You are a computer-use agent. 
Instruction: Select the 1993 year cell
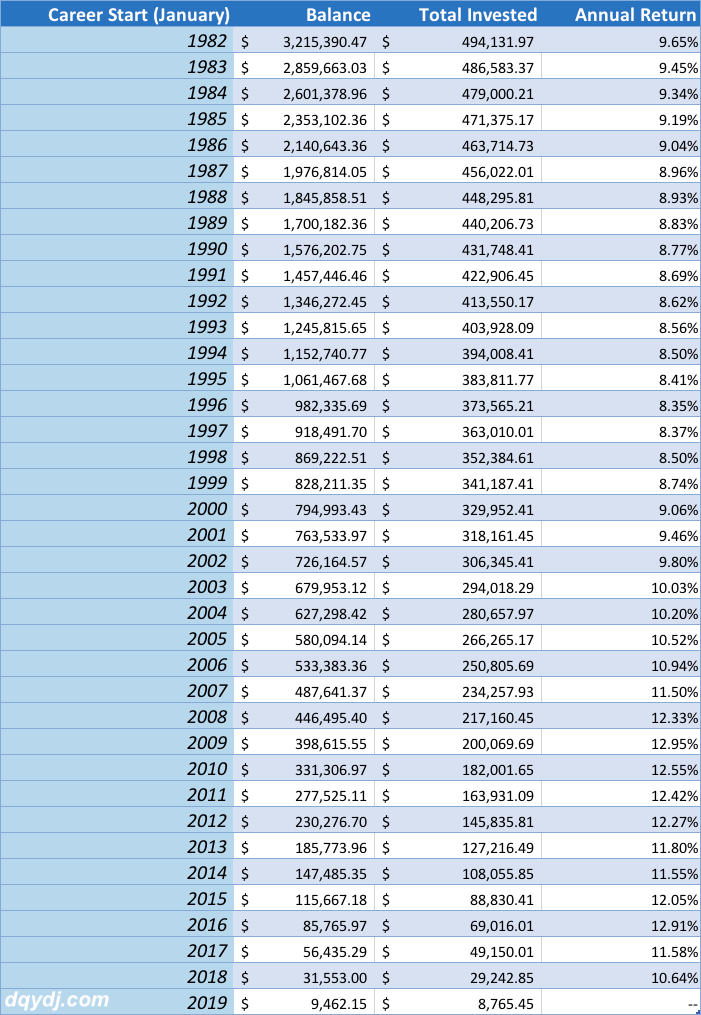click(117, 327)
